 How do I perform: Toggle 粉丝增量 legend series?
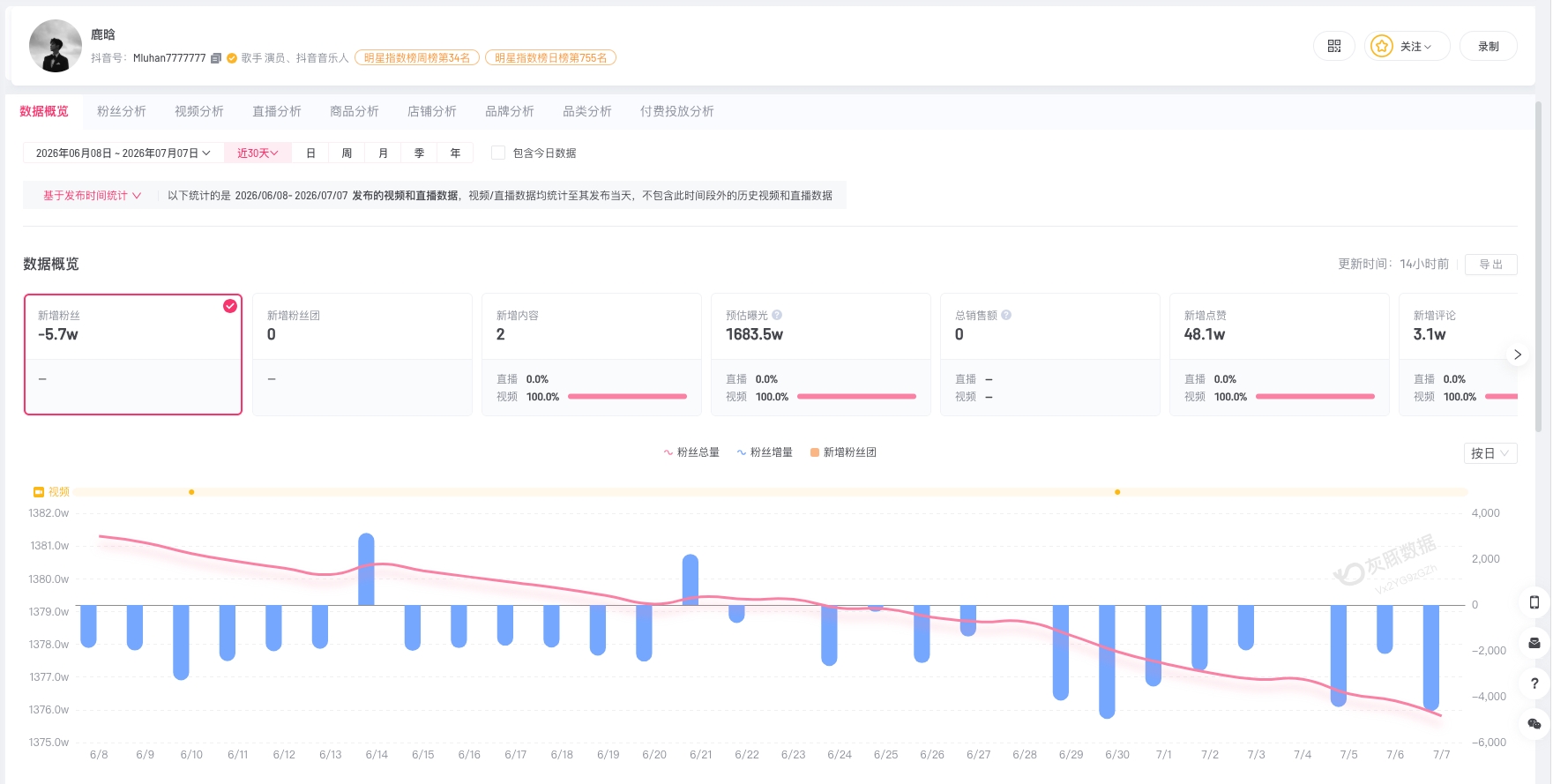pos(765,452)
